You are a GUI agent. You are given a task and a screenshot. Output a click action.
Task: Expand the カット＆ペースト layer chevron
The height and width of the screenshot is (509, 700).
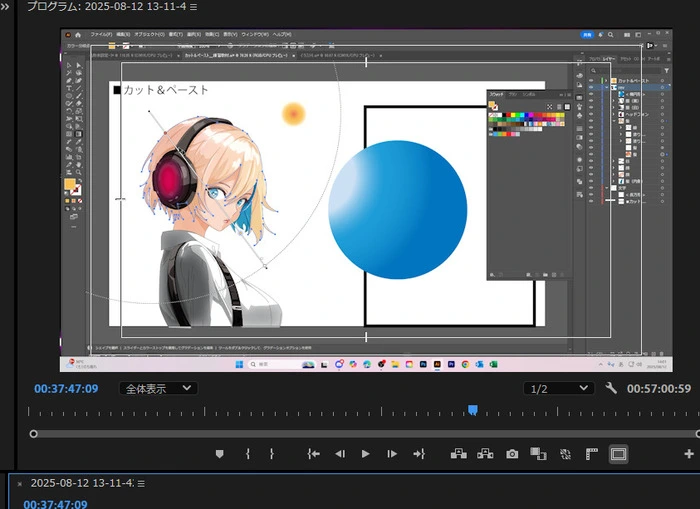point(606,81)
